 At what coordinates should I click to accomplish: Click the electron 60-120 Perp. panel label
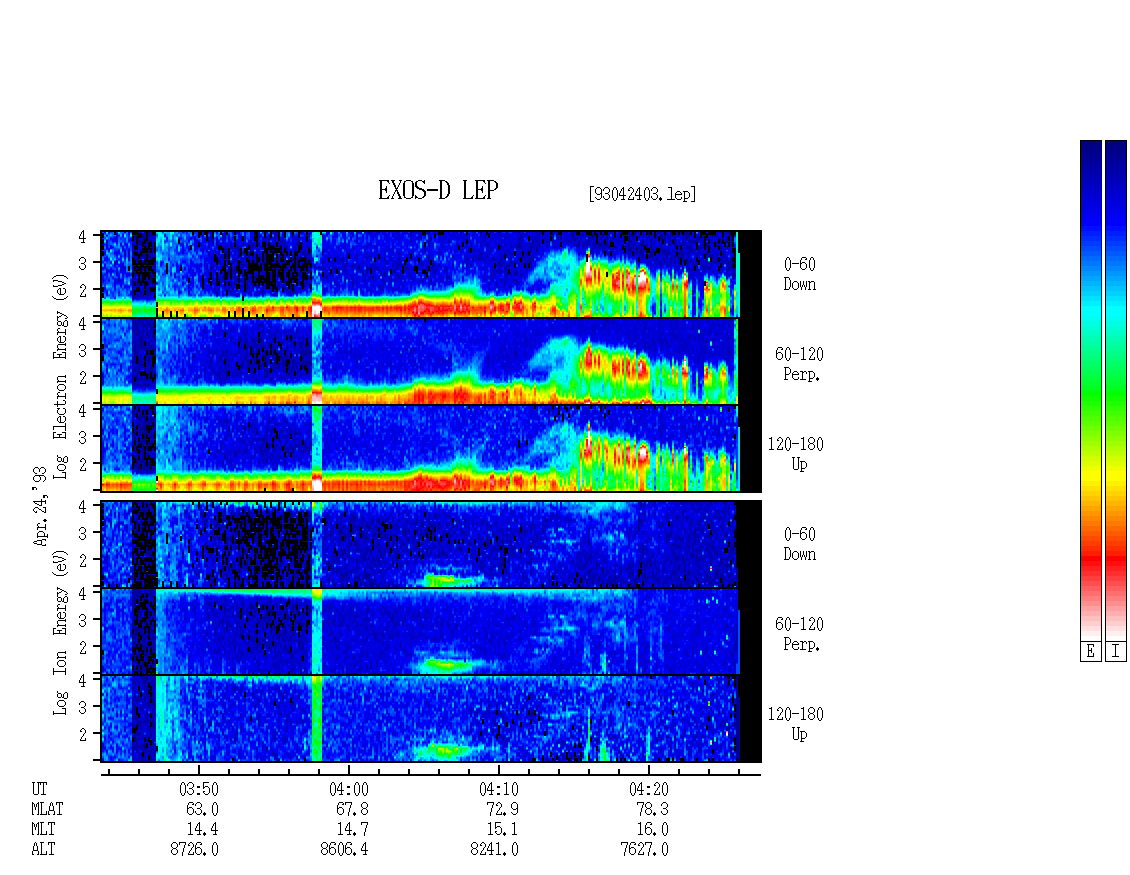tap(799, 365)
